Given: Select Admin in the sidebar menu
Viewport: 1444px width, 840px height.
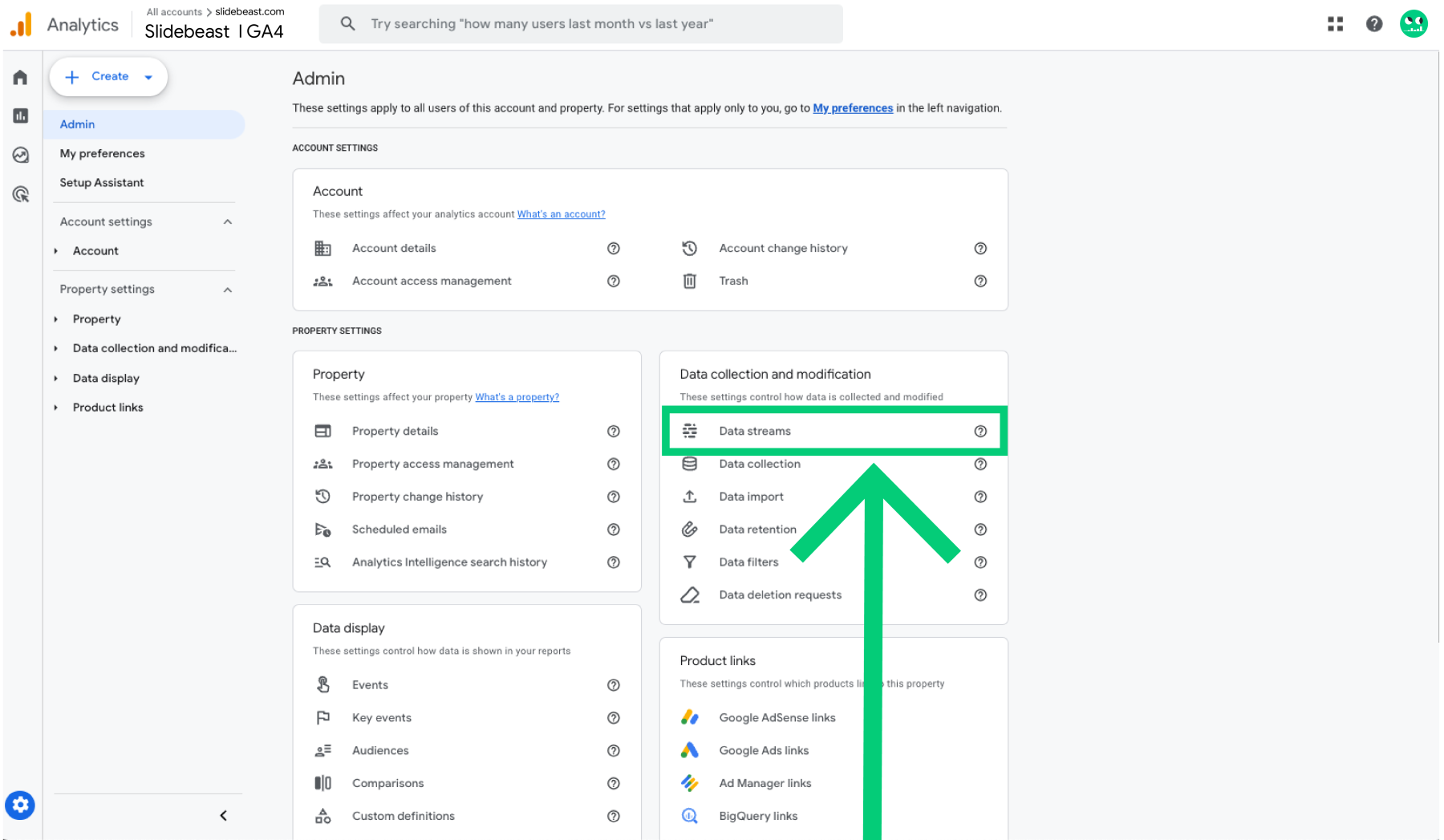Looking at the screenshot, I should (144, 124).
